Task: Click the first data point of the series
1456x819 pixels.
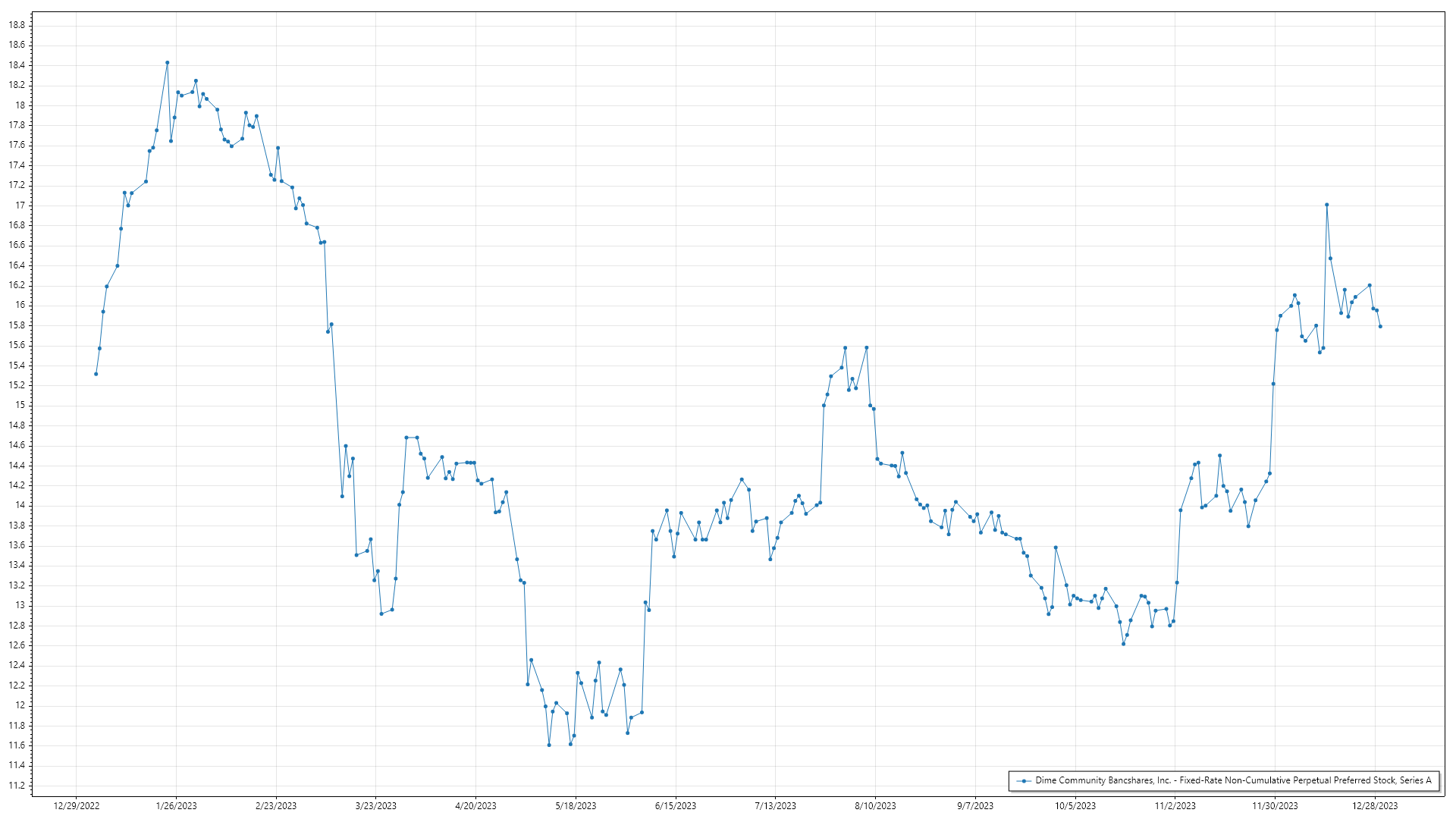Action: [96, 374]
